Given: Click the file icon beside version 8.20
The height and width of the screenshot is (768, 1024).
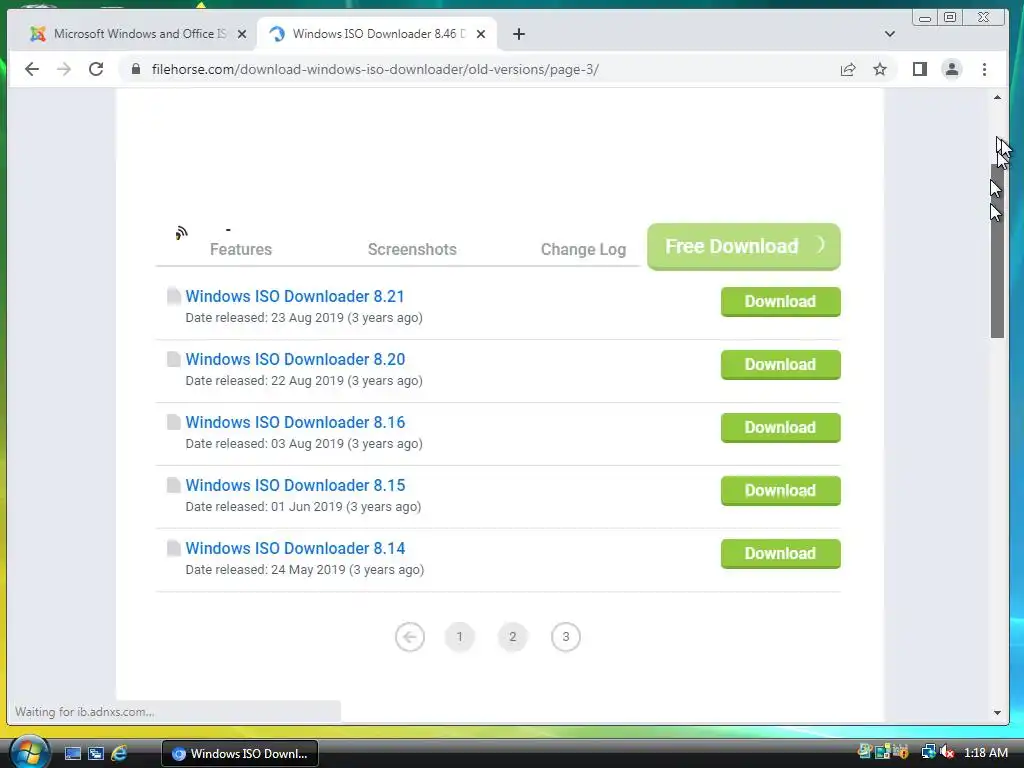Looking at the screenshot, I should [173, 359].
